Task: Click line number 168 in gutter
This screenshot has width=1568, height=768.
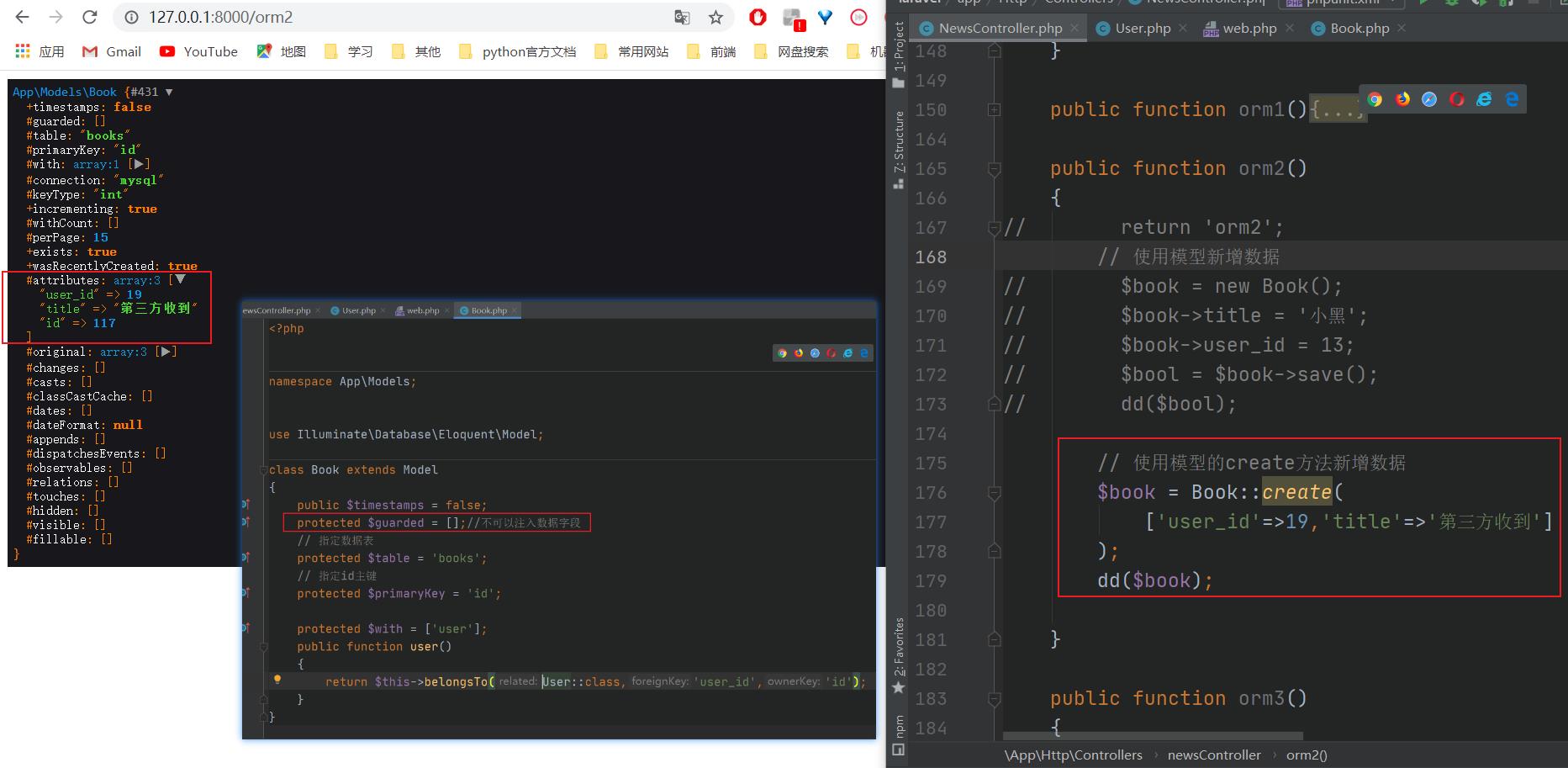Action: click(931, 257)
